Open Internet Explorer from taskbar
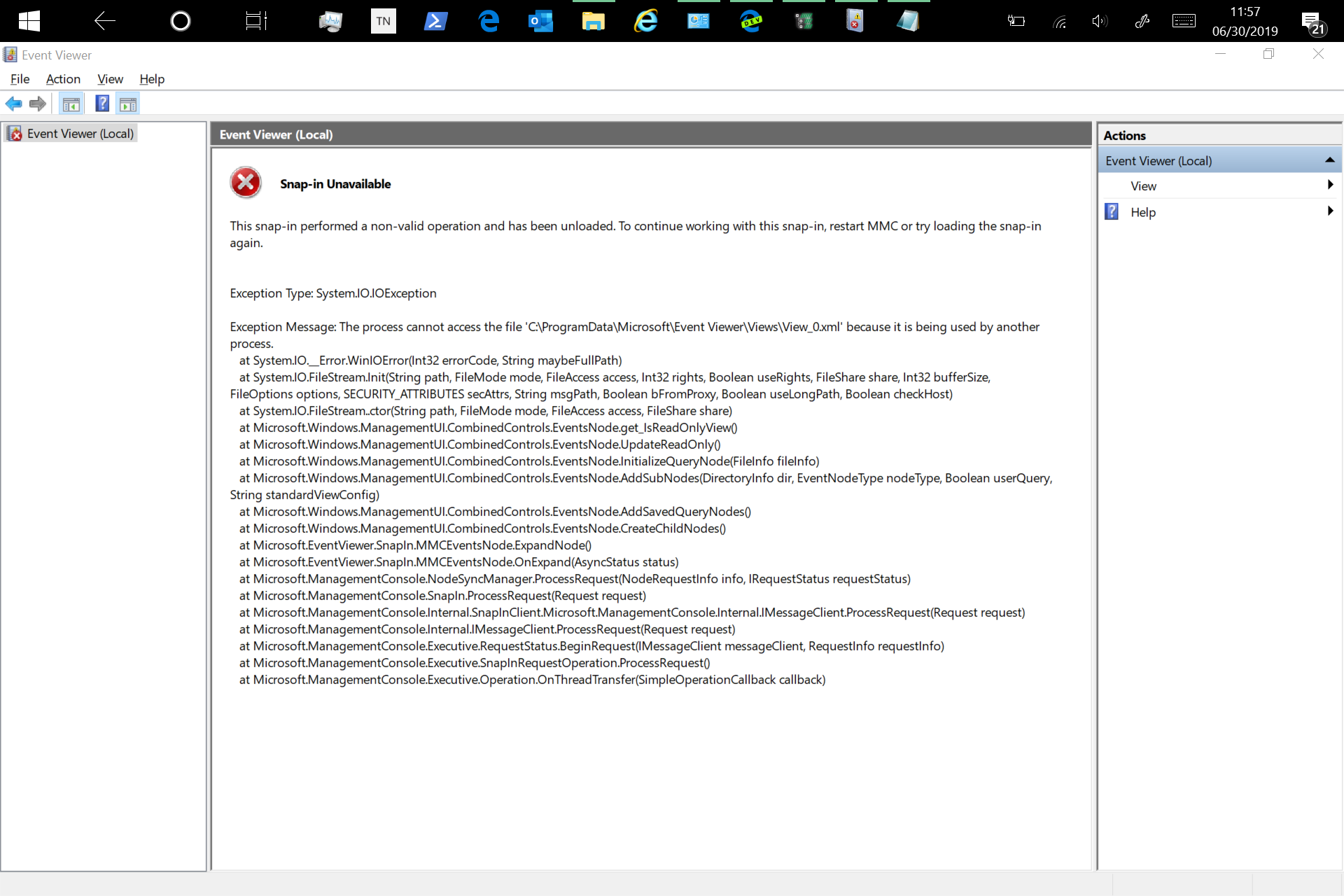1344x896 pixels. (x=646, y=21)
